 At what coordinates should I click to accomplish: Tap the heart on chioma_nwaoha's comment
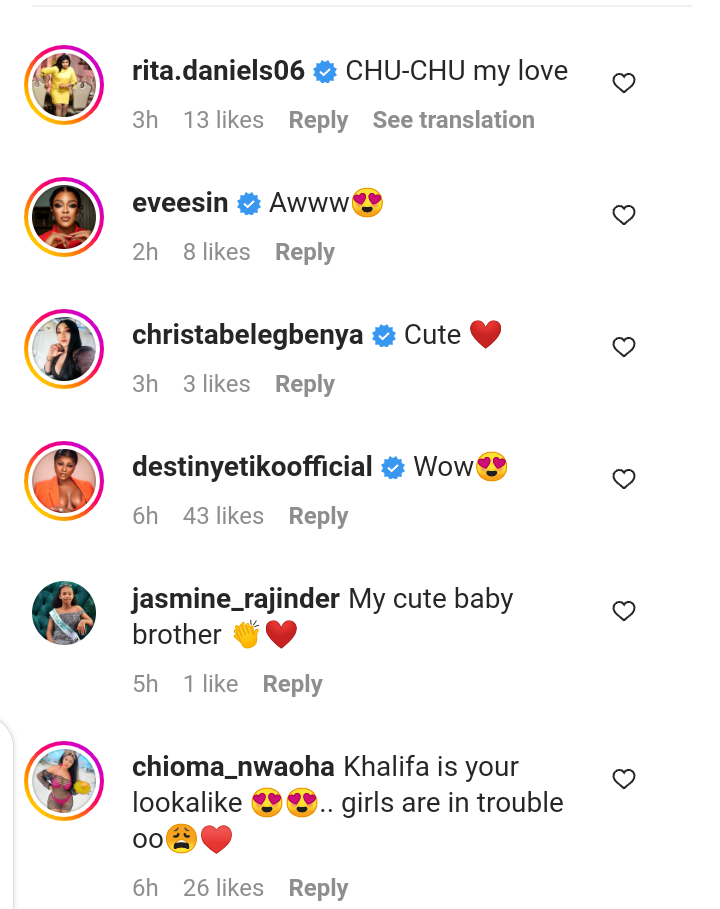pos(624,779)
